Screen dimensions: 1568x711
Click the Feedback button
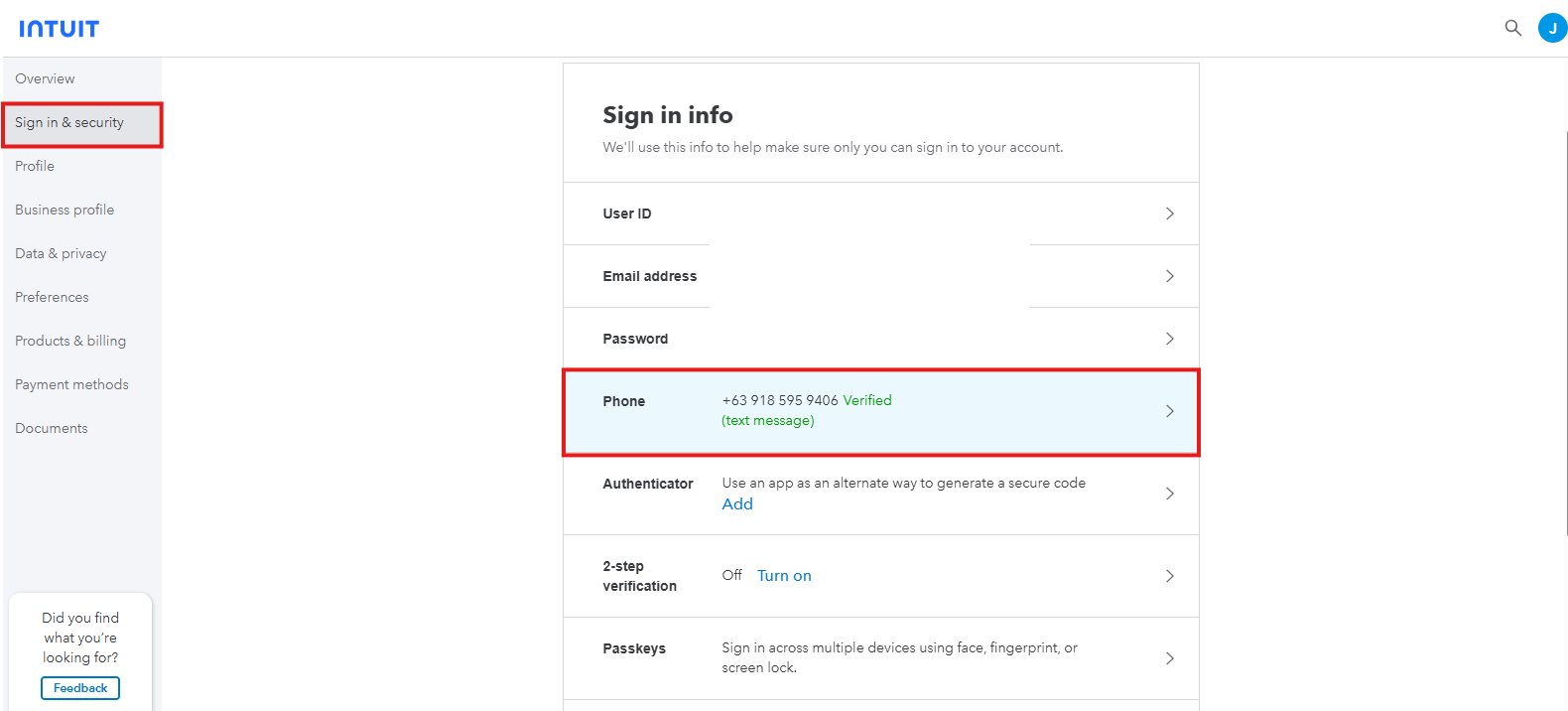point(80,688)
